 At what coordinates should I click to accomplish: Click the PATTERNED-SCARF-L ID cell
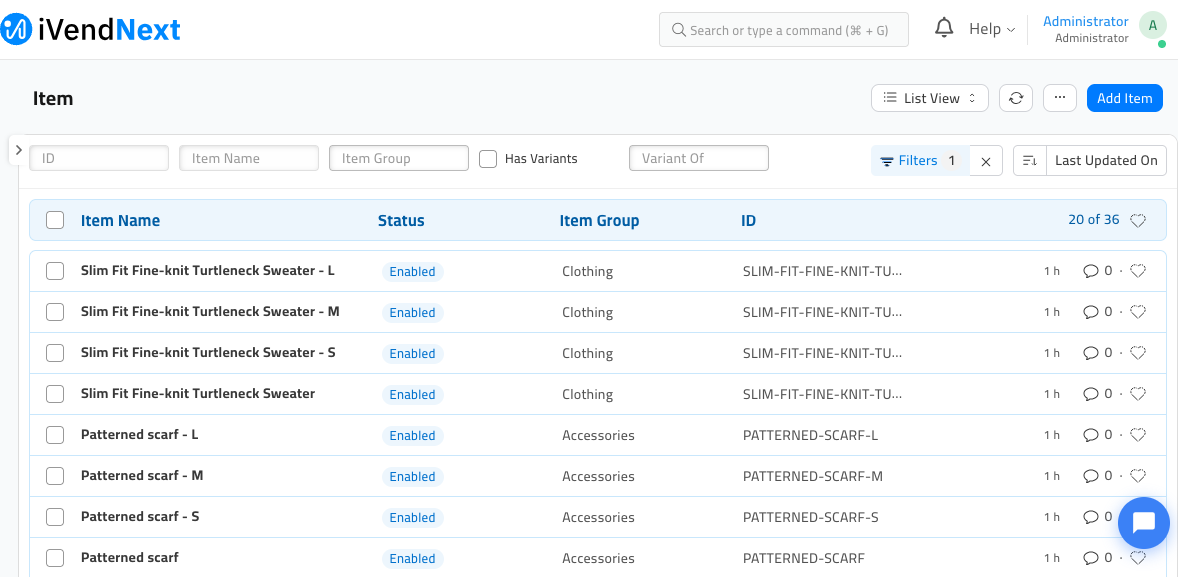[x=810, y=435]
